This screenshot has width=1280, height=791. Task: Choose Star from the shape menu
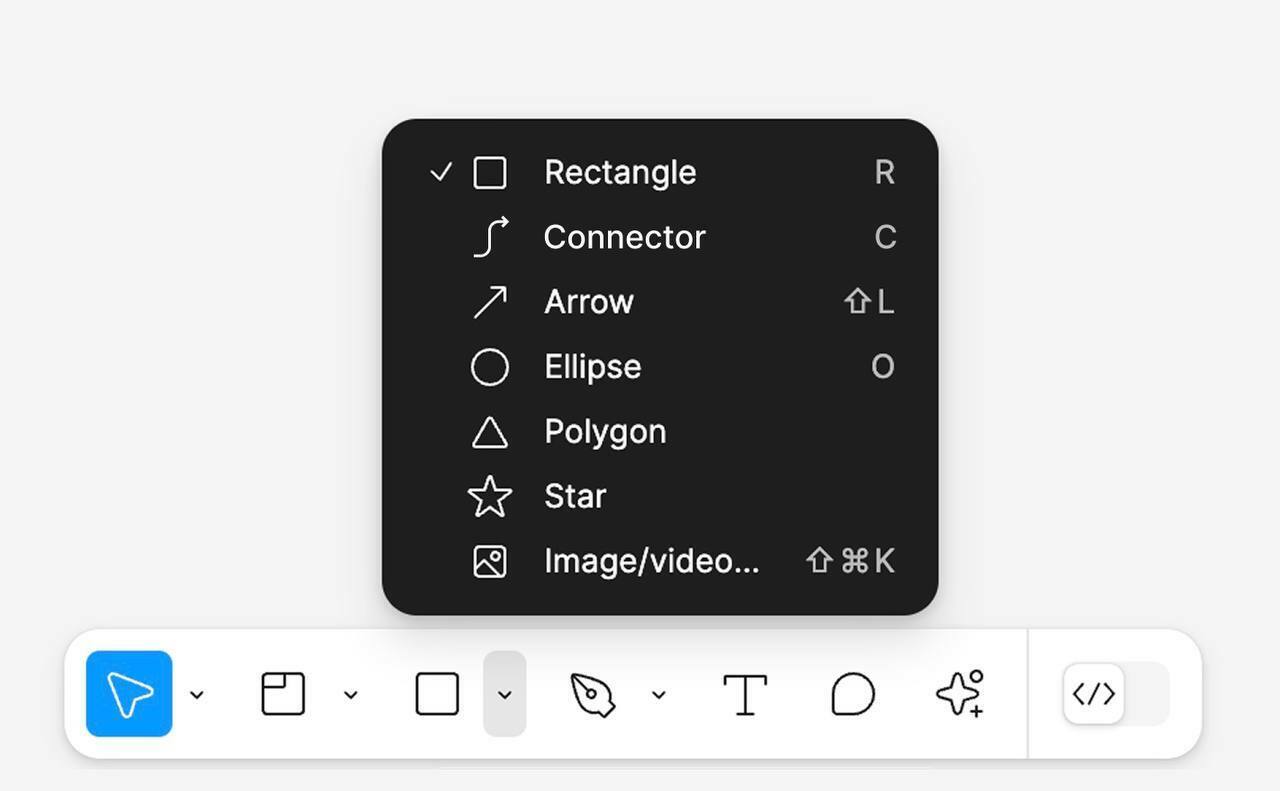[x=660, y=496]
